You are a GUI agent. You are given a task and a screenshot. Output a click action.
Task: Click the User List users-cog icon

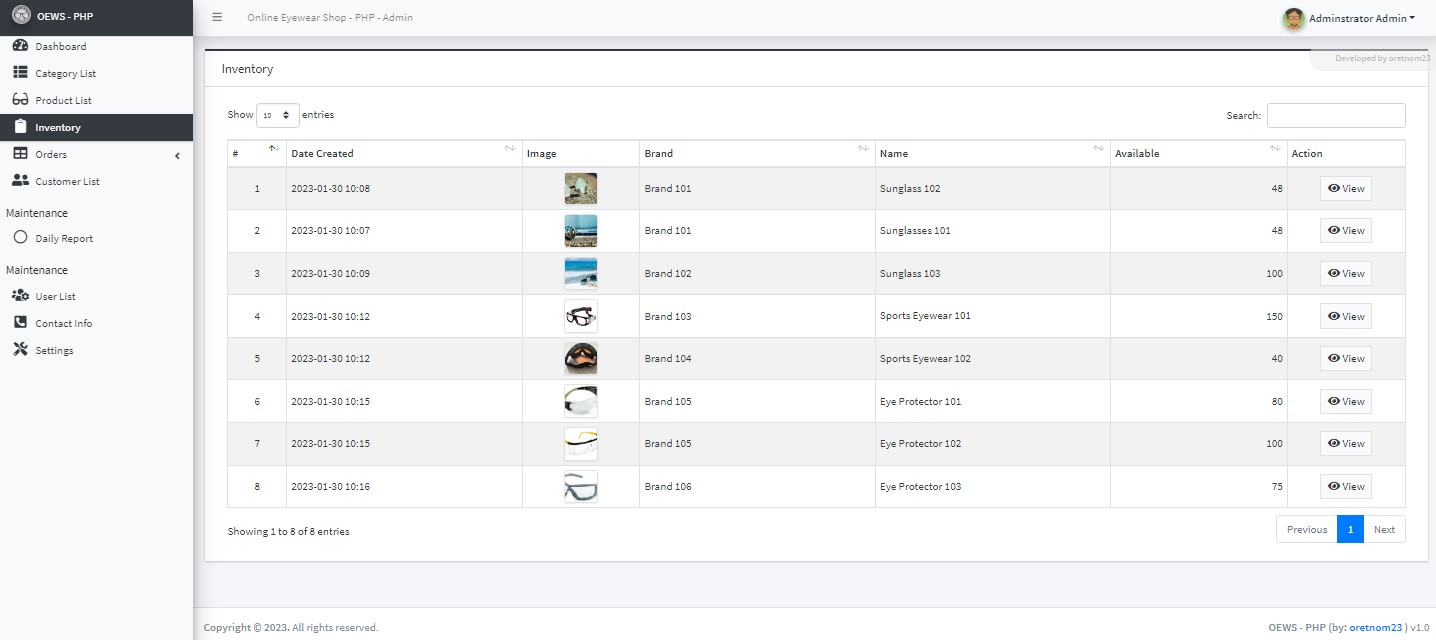click(x=20, y=296)
